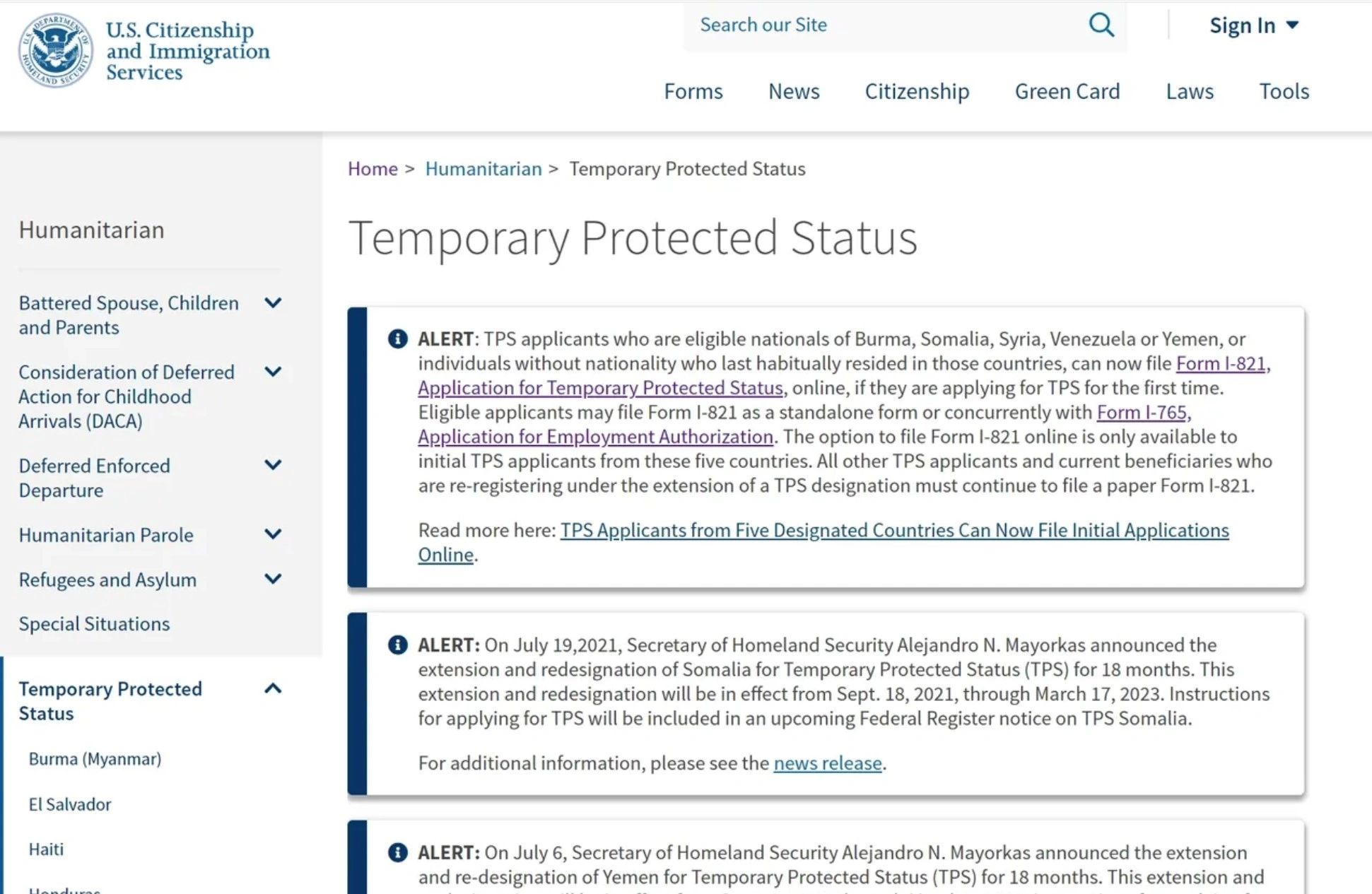Expand the Humanitarian Parole section
This screenshot has height=894, width=1372.
(x=273, y=534)
